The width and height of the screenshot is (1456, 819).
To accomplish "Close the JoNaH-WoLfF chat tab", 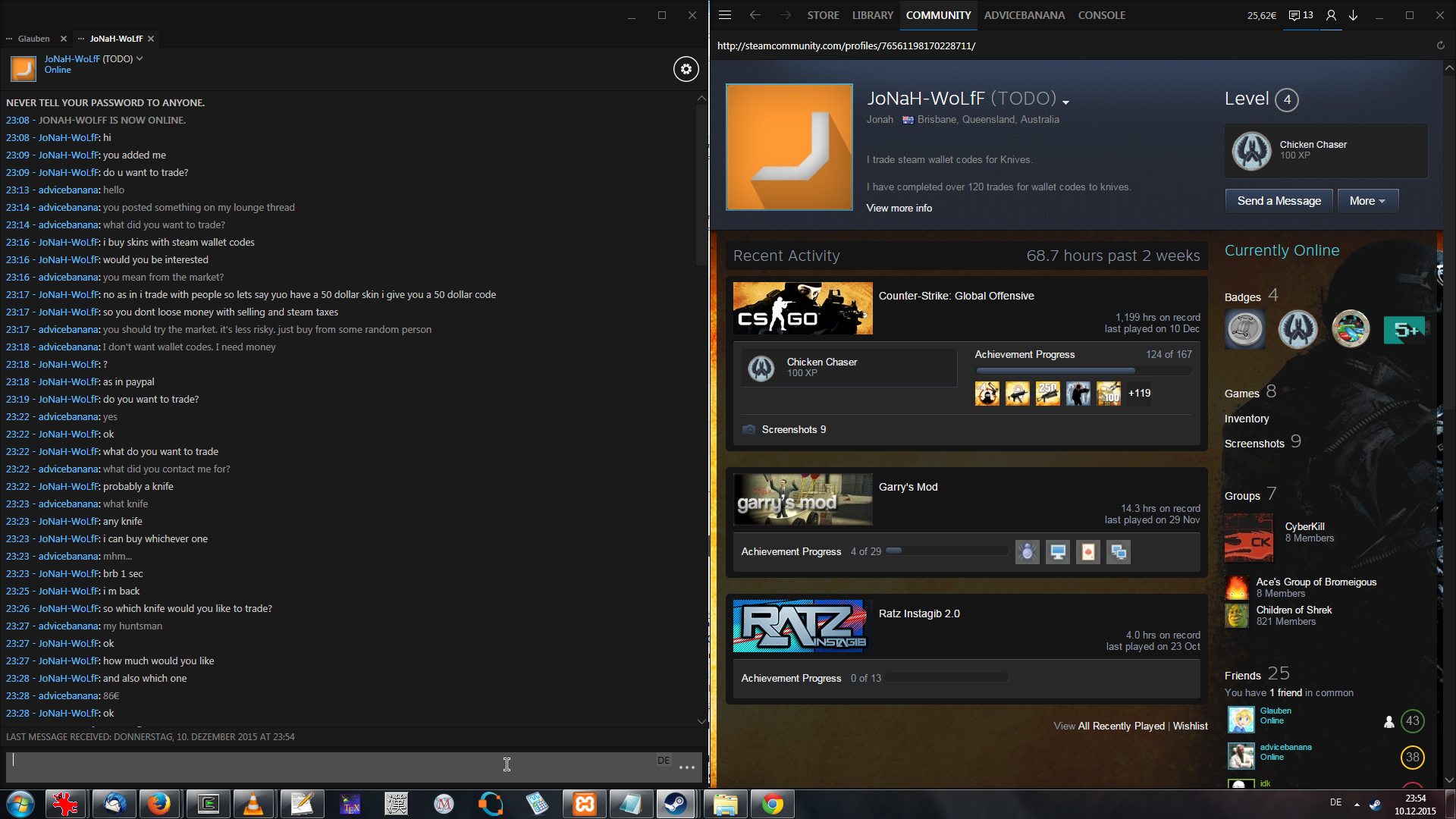I will click(x=151, y=39).
